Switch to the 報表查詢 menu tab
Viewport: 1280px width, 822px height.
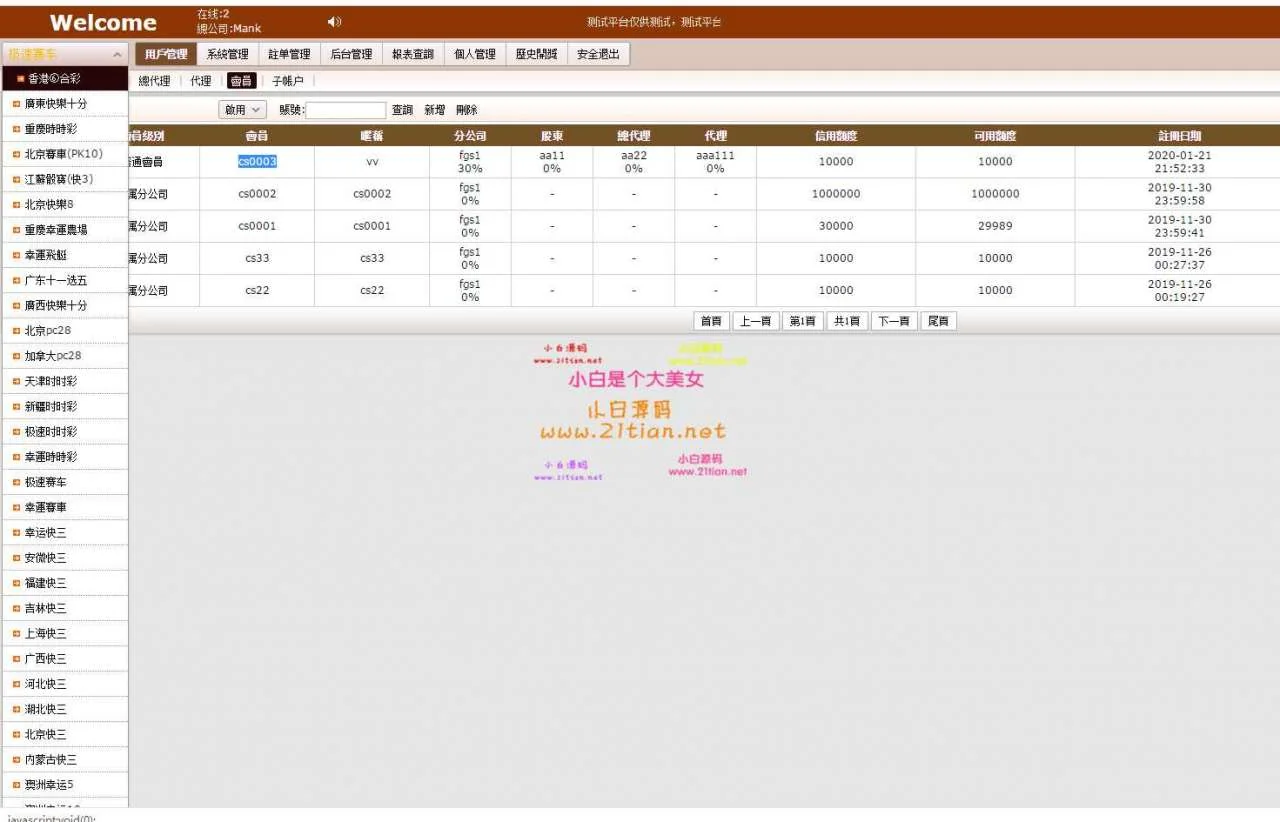(x=413, y=54)
